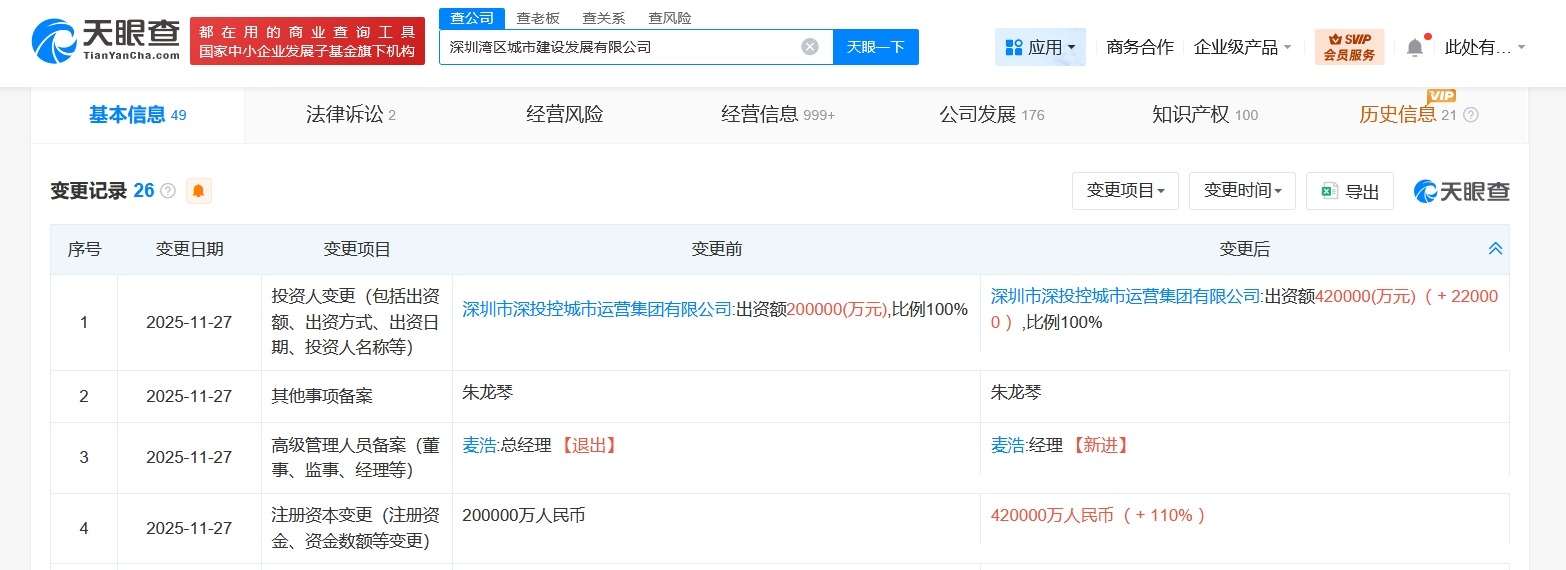Image resolution: width=1566 pixels, height=570 pixels.
Task: Click the orange change-record alert bell
Action: [x=198, y=191]
